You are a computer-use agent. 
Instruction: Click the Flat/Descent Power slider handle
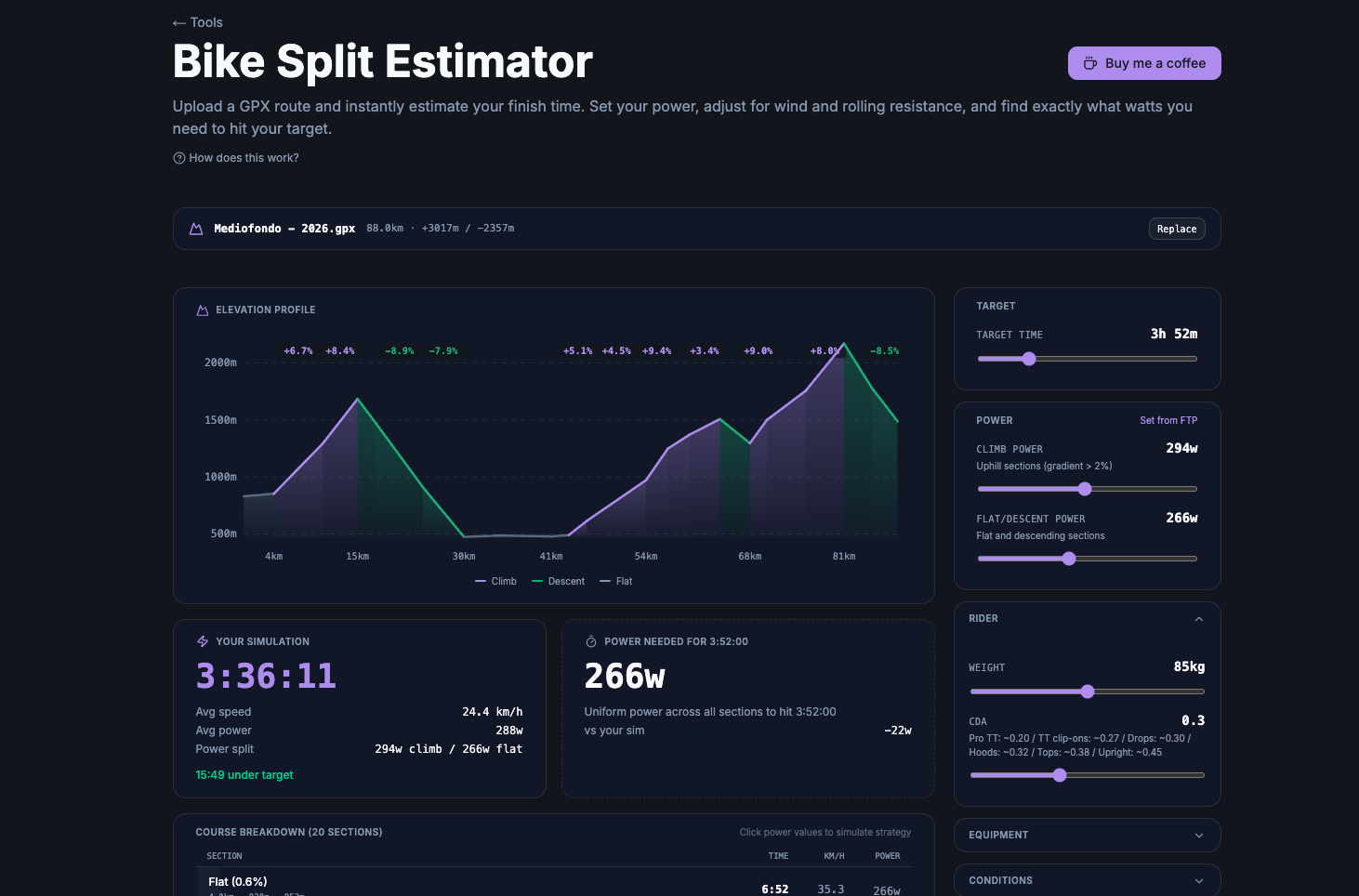1069,559
